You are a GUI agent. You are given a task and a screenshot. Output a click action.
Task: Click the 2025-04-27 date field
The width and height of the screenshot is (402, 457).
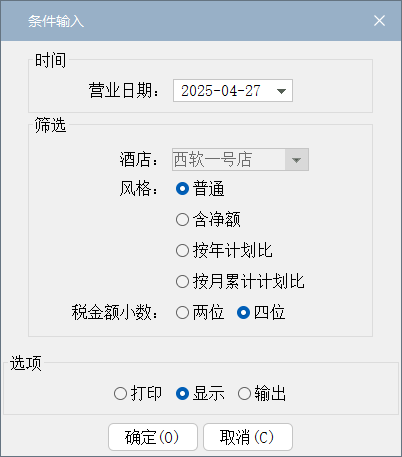[233, 91]
